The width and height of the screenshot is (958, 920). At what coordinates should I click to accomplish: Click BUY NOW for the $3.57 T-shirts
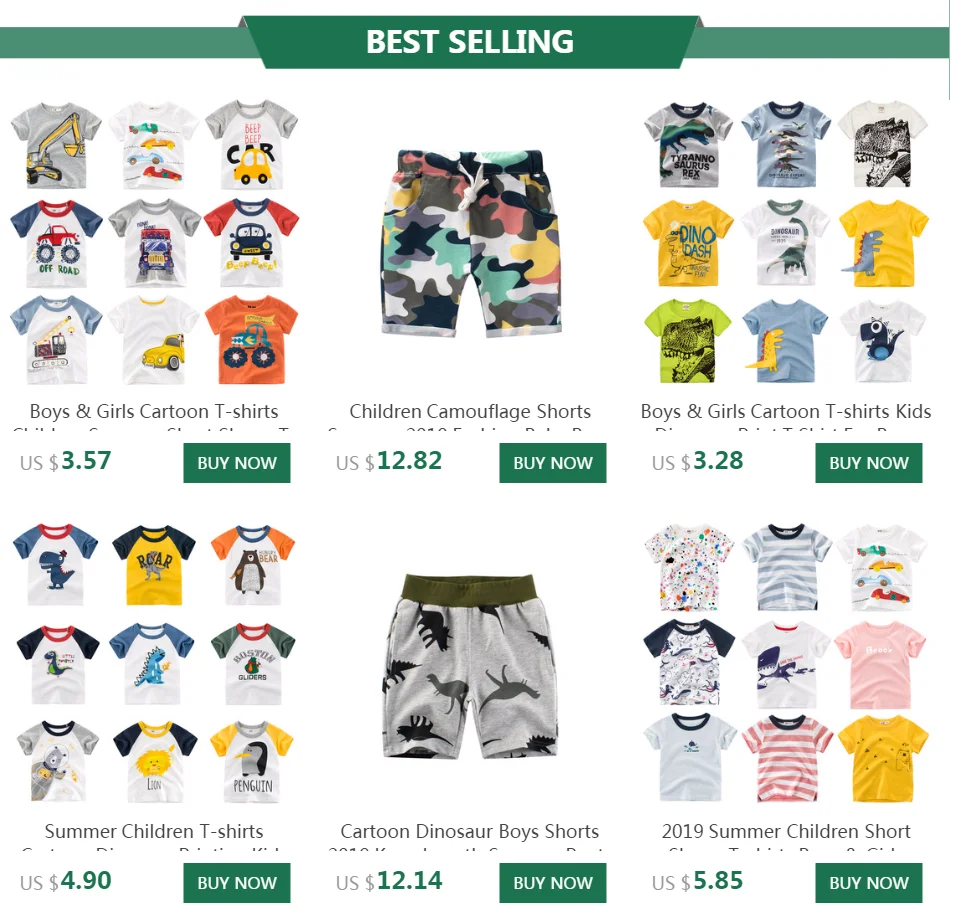[x=236, y=463]
